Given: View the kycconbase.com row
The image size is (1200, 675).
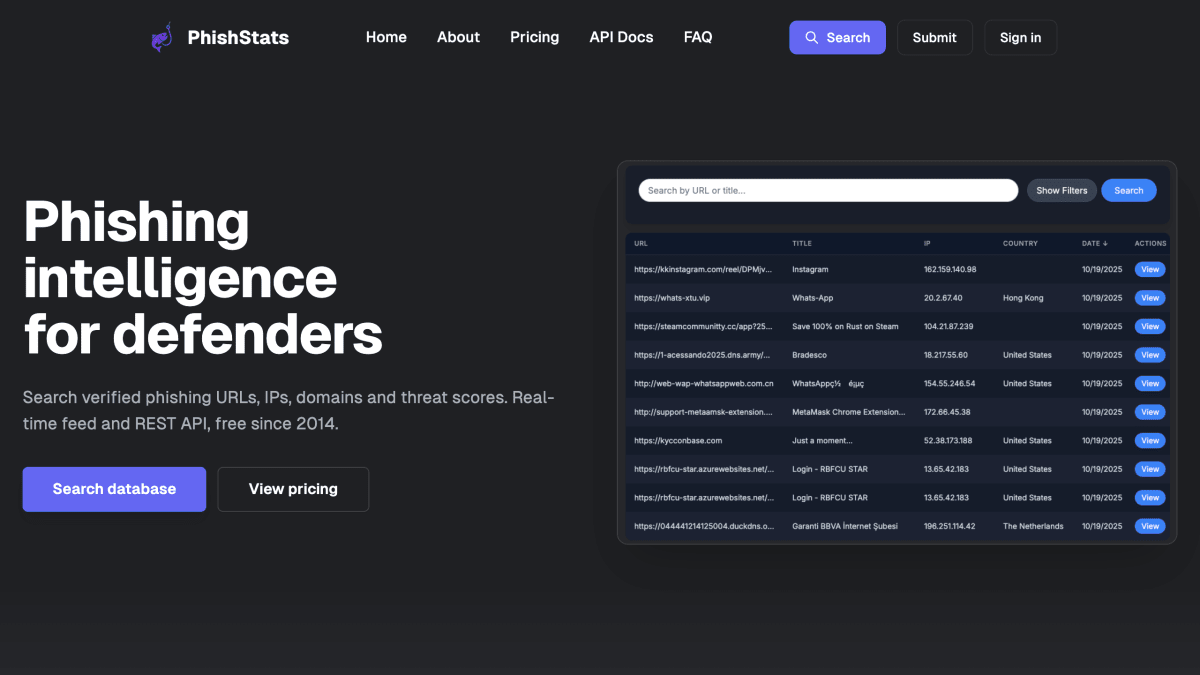Looking at the screenshot, I should [x=1150, y=440].
